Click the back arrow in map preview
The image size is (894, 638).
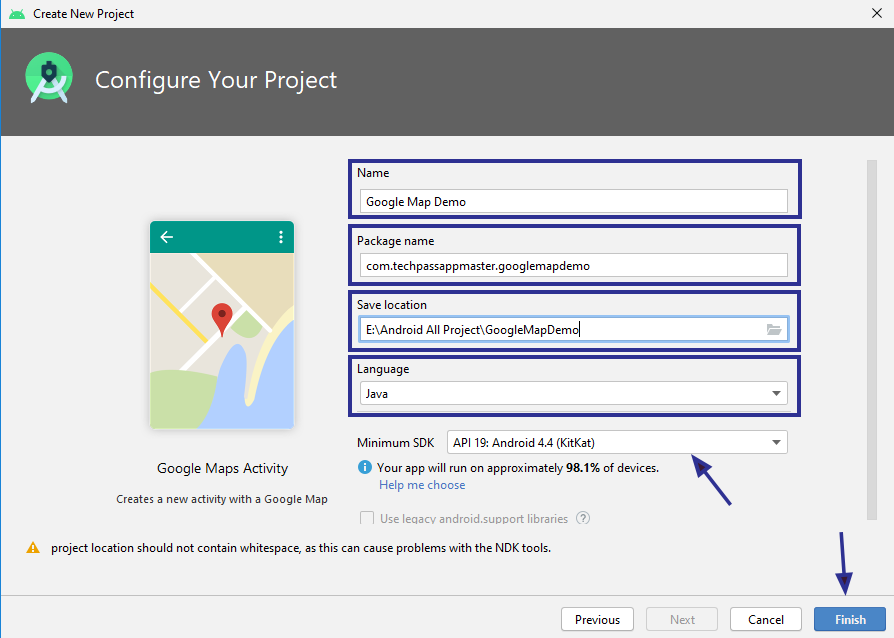pyautogui.click(x=166, y=237)
